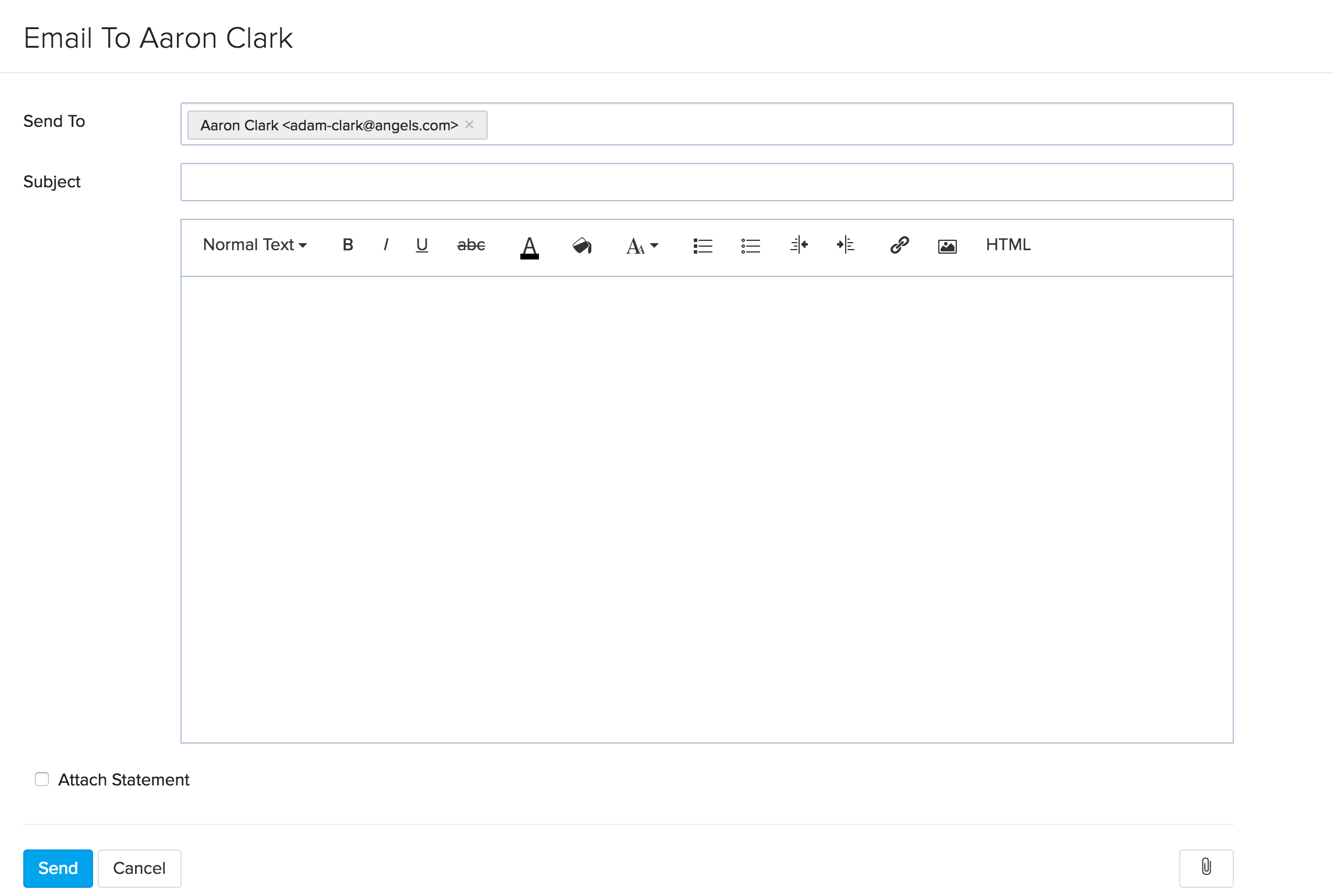Click the Cancel button

click(x=139, y=868)
